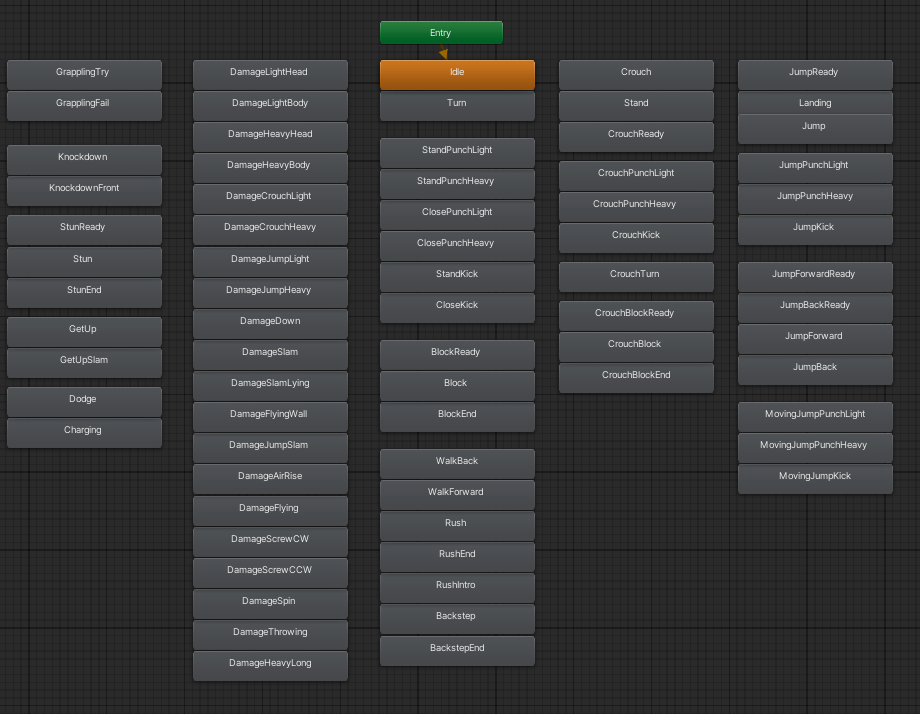Select the CrouchTurn state node
The image size is (920, 714).
click(x=636, y=275)
